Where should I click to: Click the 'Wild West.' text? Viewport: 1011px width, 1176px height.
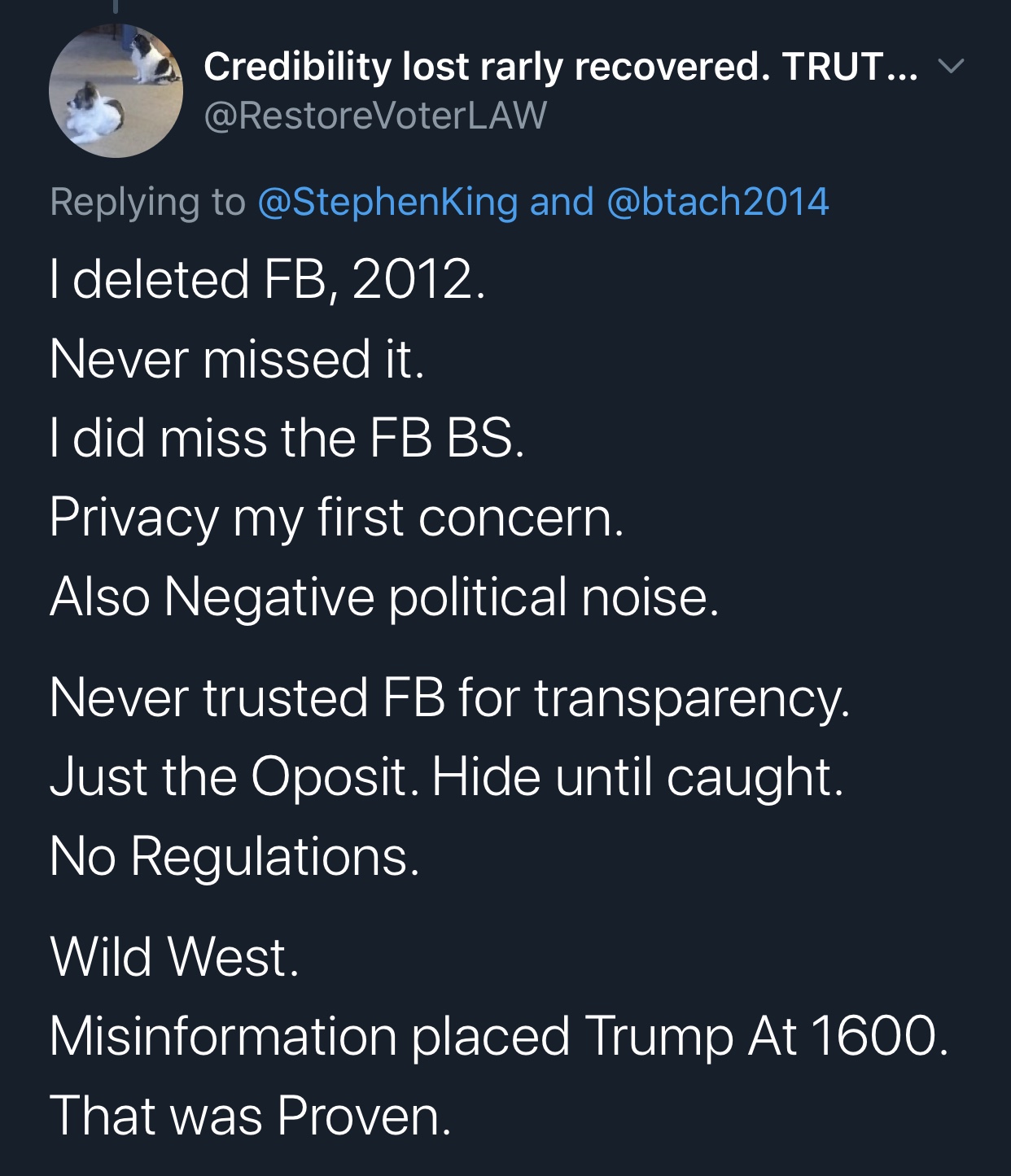174,956
